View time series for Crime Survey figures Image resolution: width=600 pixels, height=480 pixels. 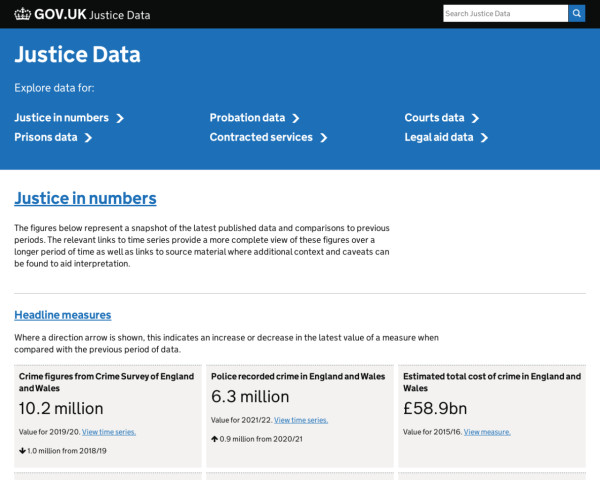click(x=109, y=432)
